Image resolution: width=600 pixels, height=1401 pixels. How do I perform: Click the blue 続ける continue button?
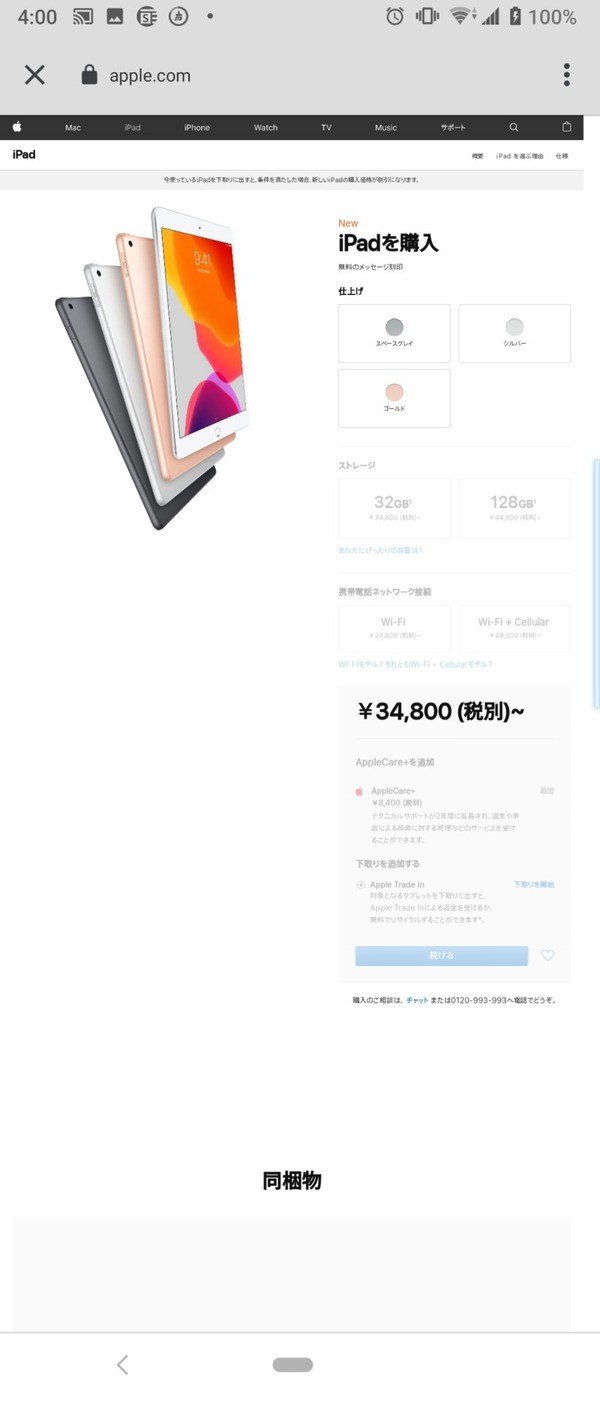(x=441, y=955)
